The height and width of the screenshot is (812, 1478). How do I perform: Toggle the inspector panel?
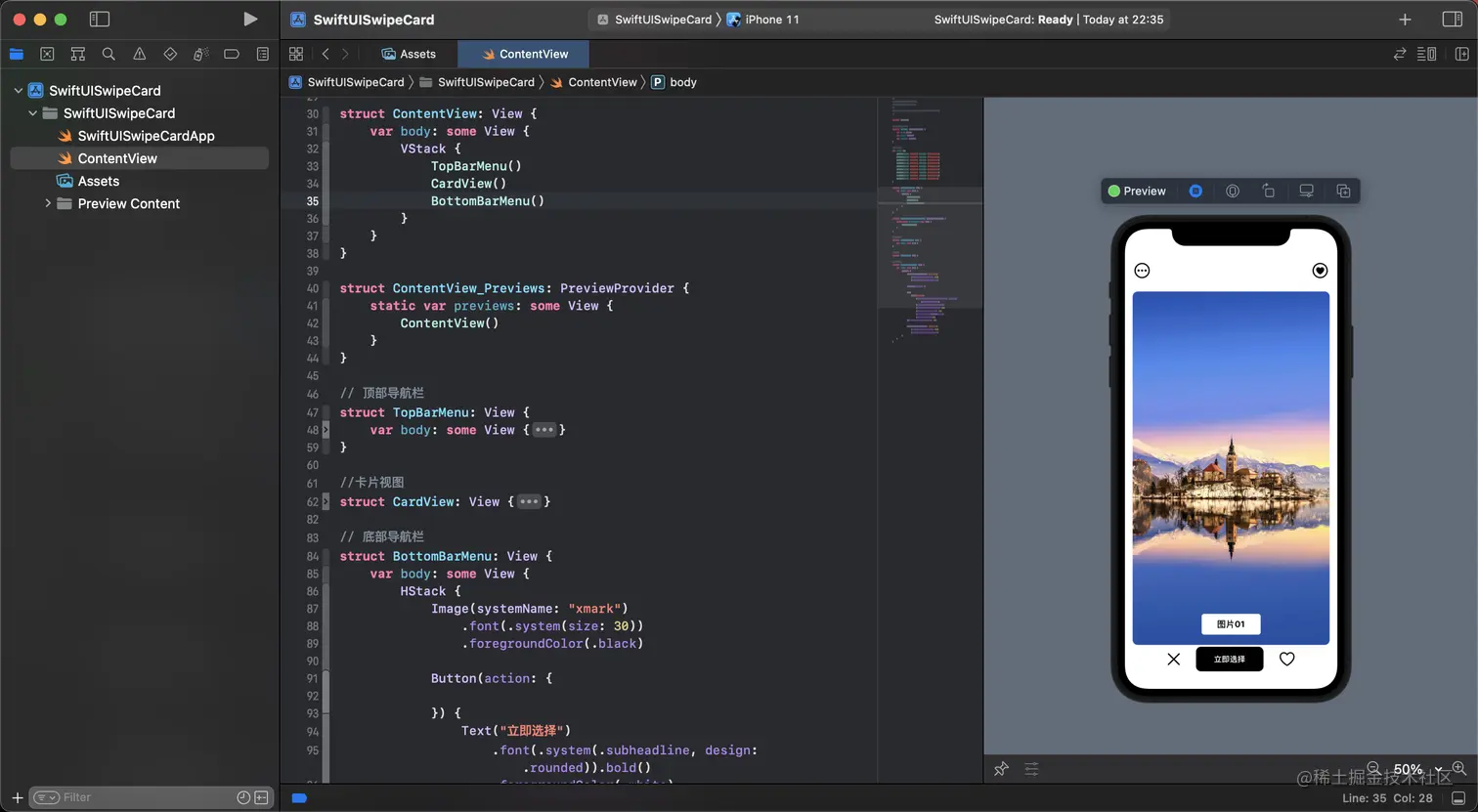1453,20
